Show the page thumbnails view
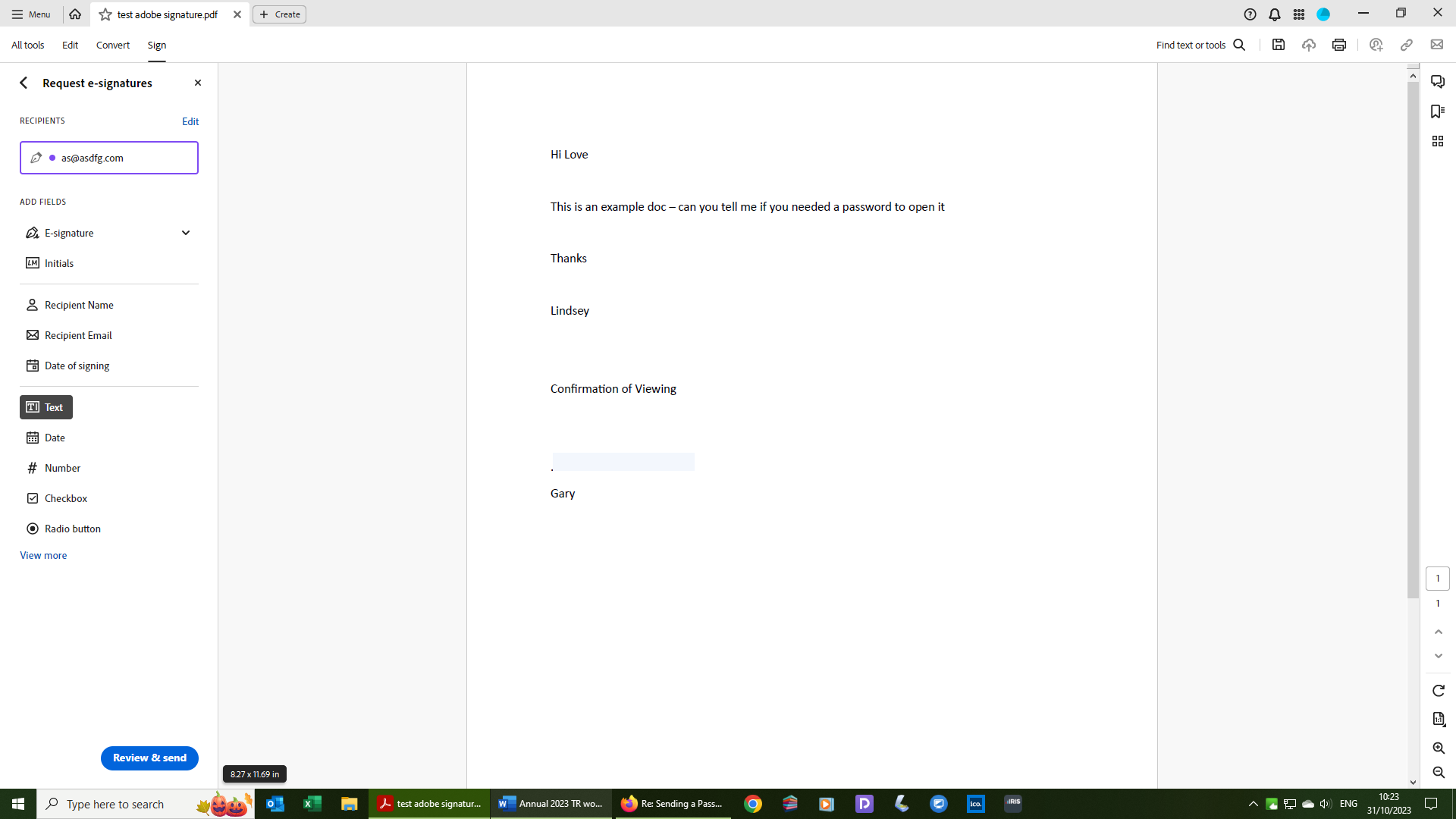This screenshot has height=819, width=1456. (x=1438, y=141)
